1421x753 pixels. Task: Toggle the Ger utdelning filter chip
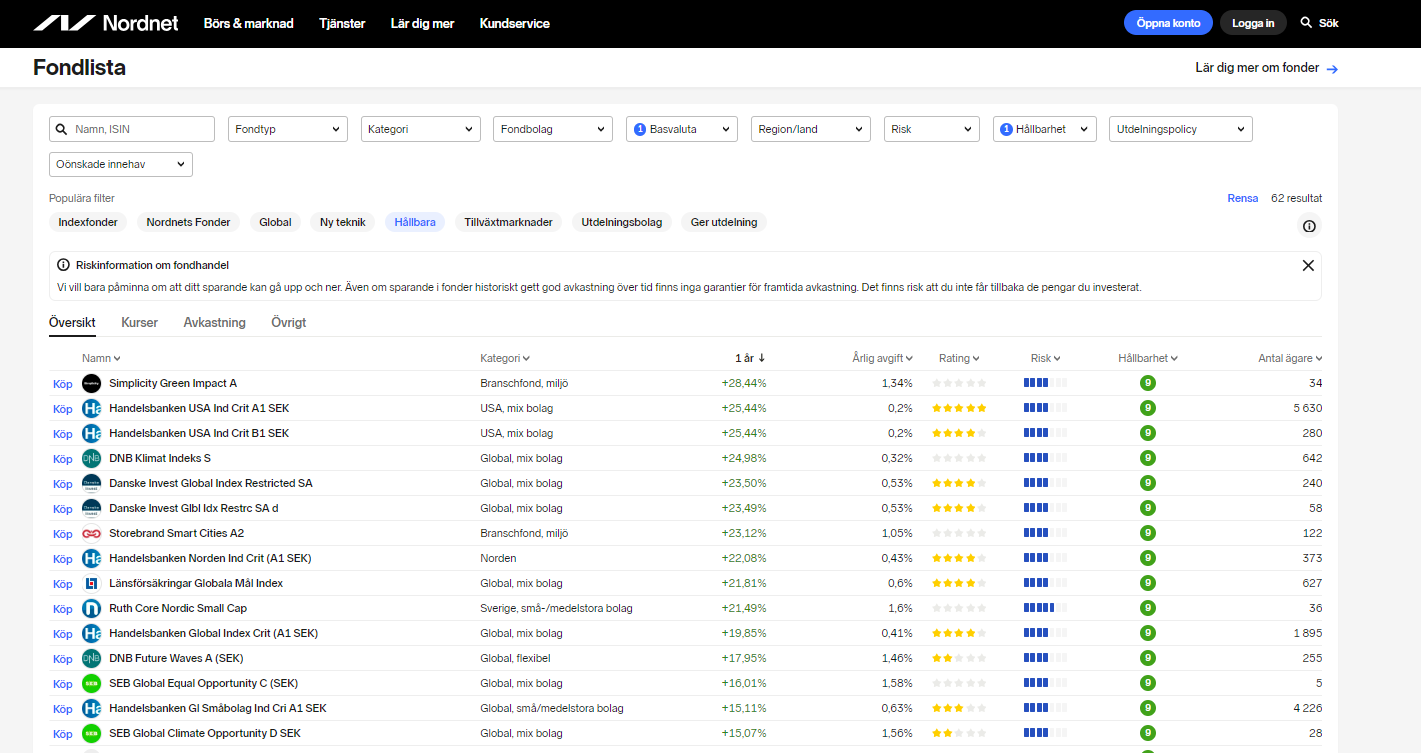tap(723, 222)
